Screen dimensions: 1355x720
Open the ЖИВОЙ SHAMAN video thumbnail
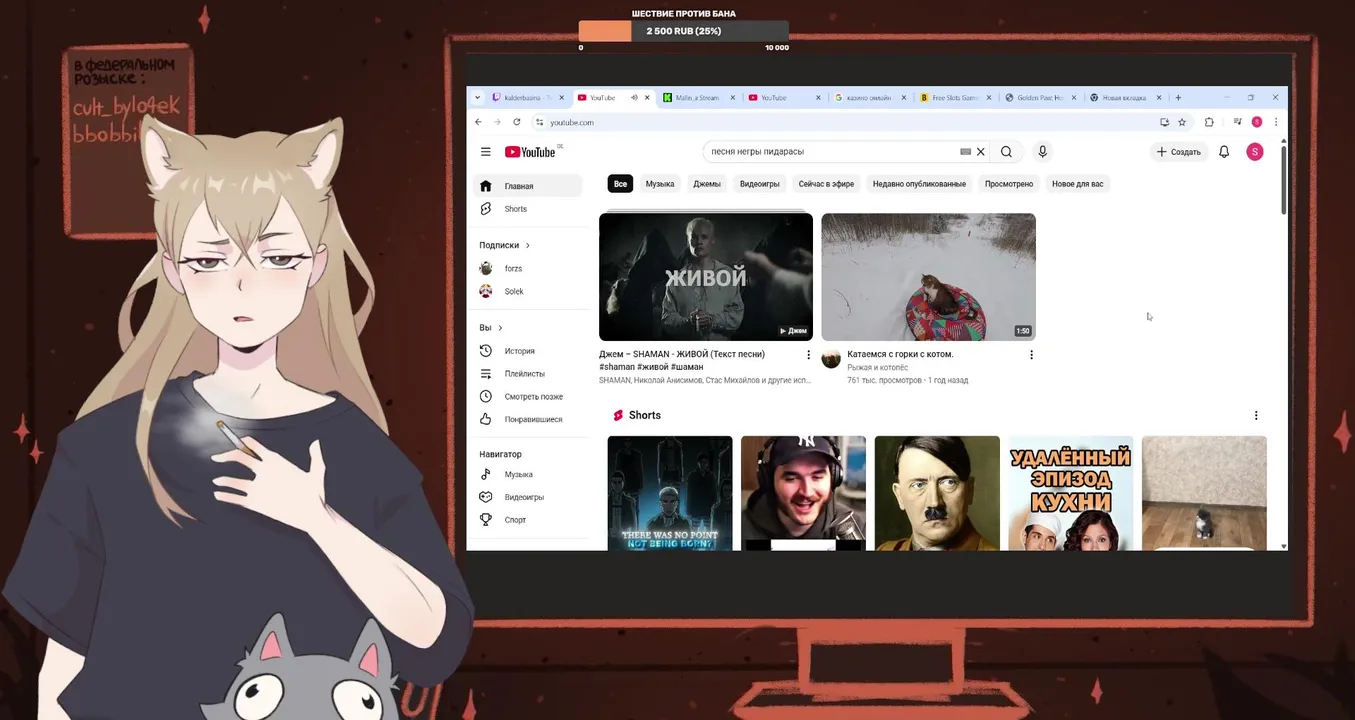coord(706,277)
